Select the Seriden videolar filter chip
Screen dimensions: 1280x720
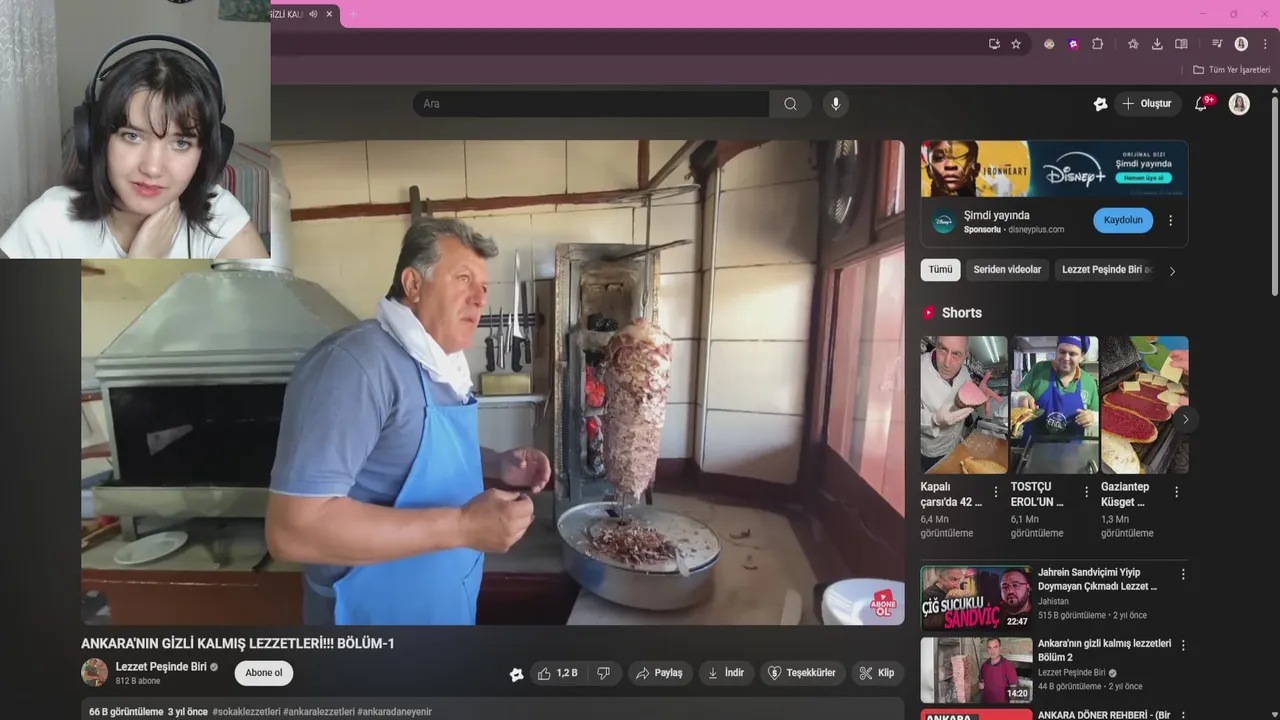(x=1007, y=270)
